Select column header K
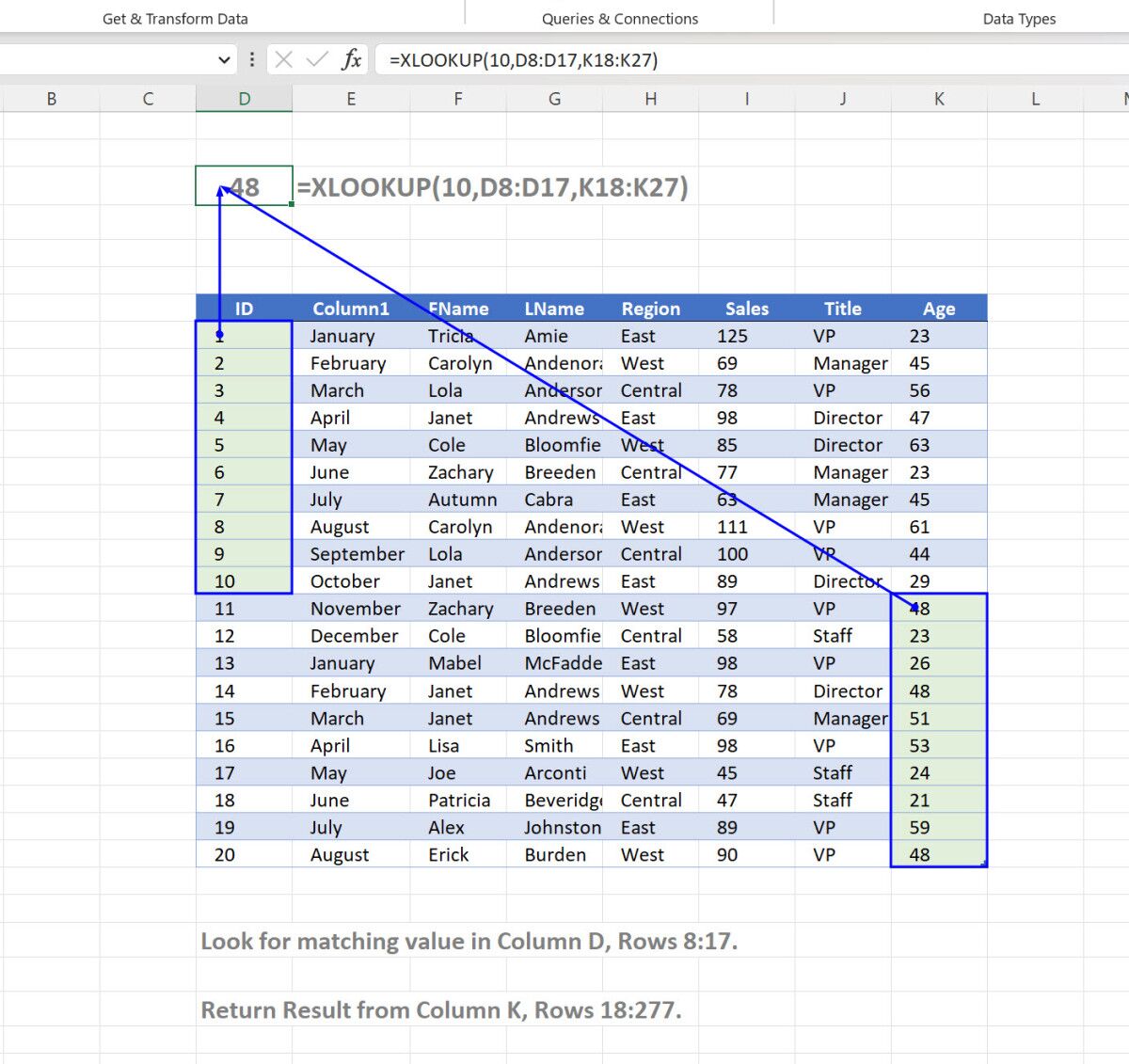1129x1064 pixels. (939, 98)
